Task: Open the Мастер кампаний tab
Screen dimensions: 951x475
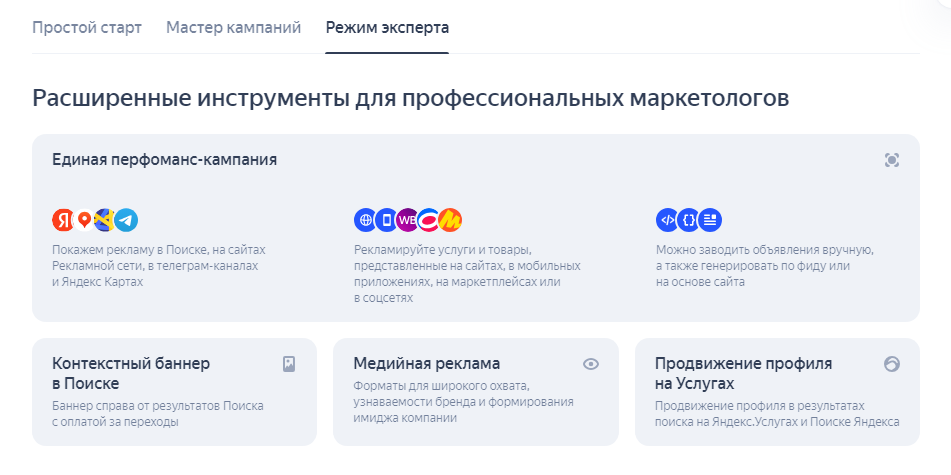Action: coord(233,27)
